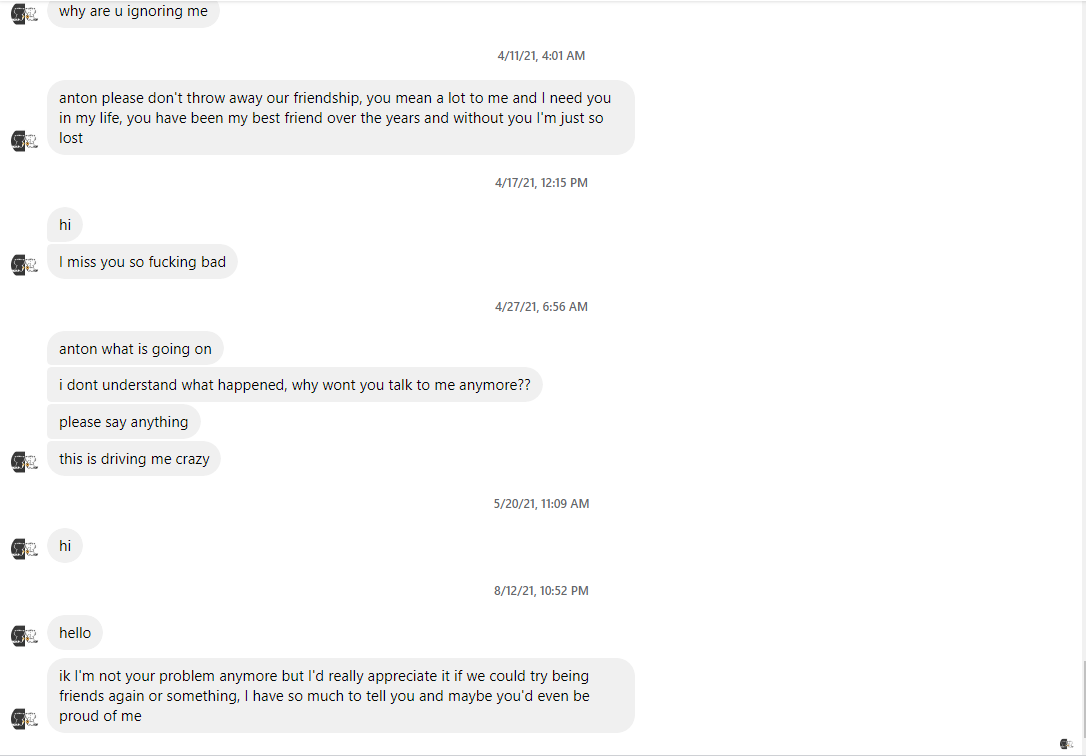Select the 'why are u ignoring me' bubble
The width and height of the screenshot is (1086, 756).
[133, 12]
